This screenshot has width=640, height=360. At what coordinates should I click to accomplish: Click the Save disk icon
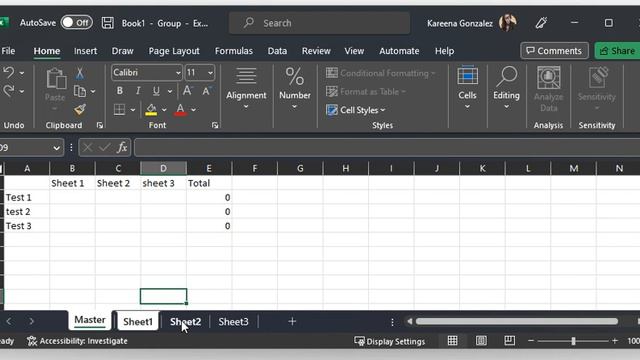(108, 23)
